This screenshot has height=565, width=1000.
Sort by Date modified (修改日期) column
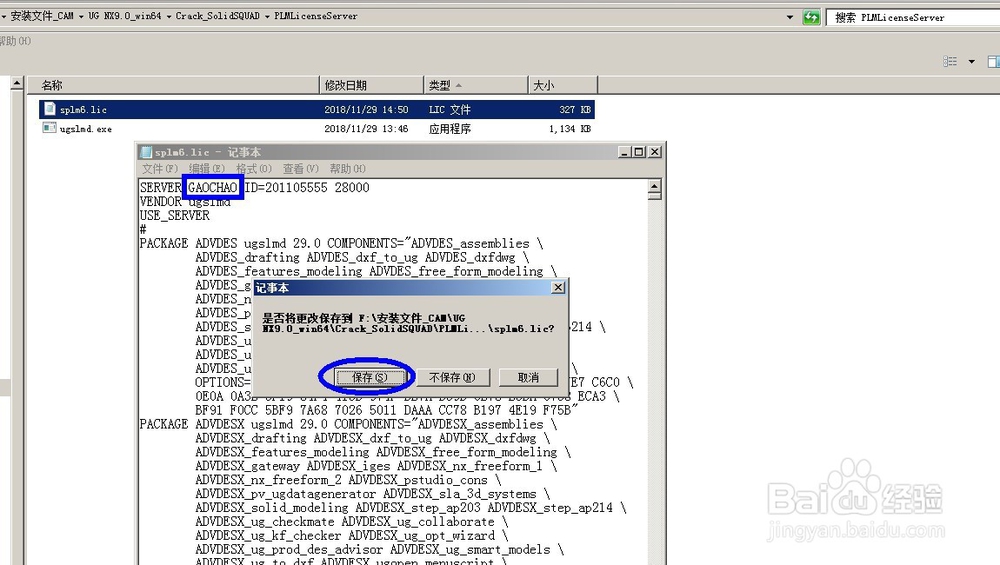[372, 85]
